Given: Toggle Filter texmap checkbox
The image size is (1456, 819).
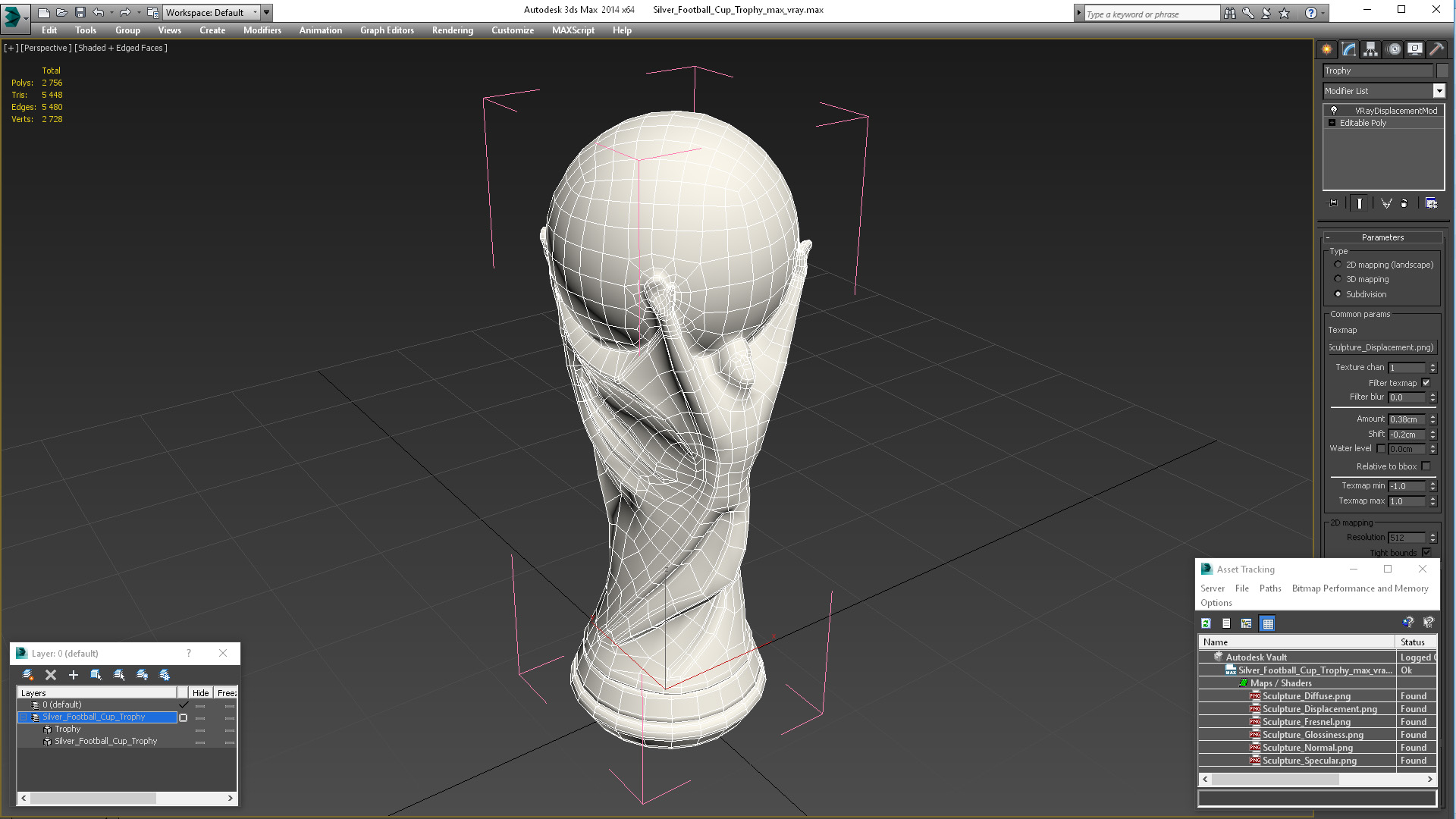Looking at the screenshot, I should click(1426, 383).
